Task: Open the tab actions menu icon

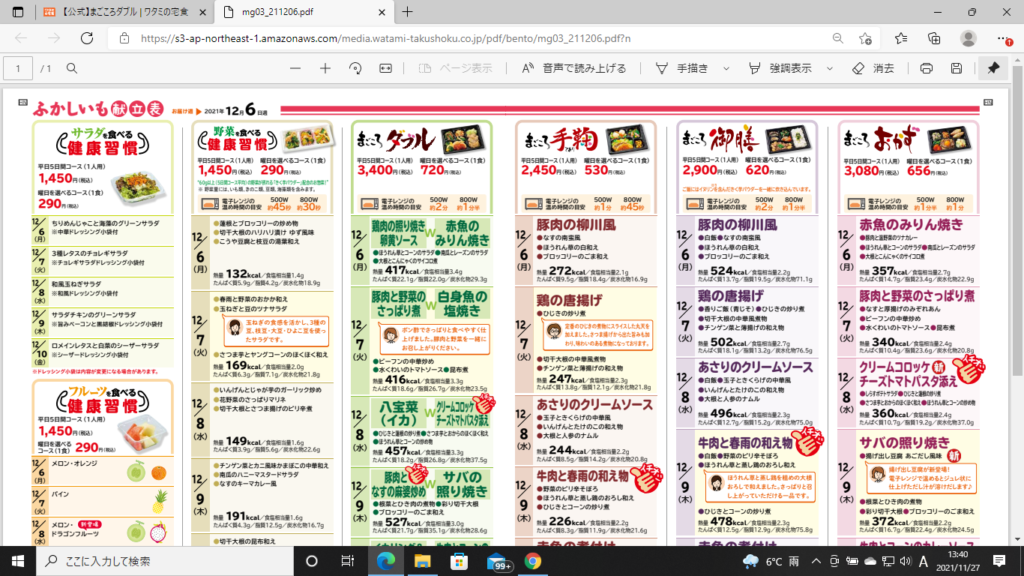Action: (18, 12)
